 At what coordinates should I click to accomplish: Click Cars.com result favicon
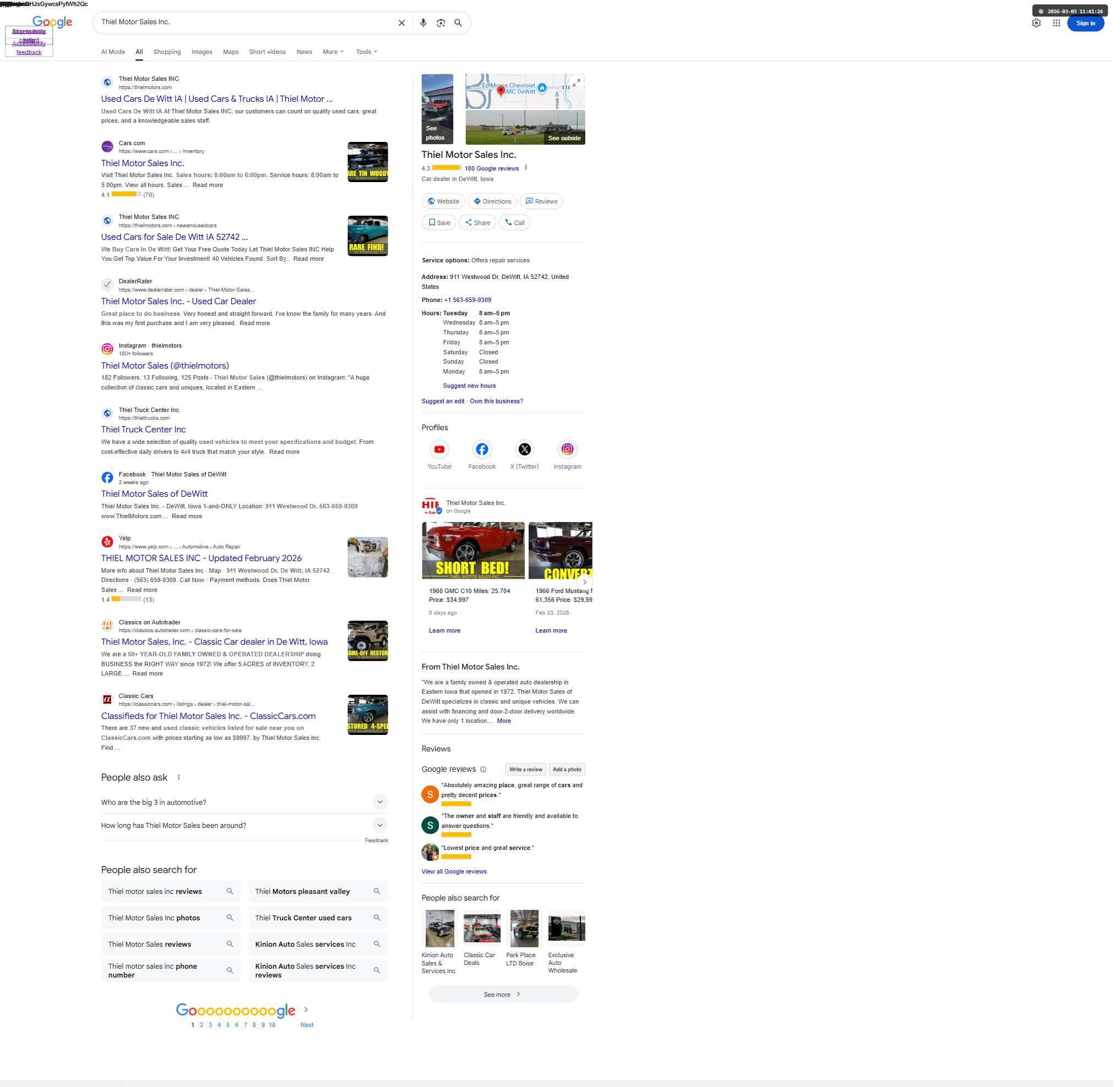click(x=107, y=147)
